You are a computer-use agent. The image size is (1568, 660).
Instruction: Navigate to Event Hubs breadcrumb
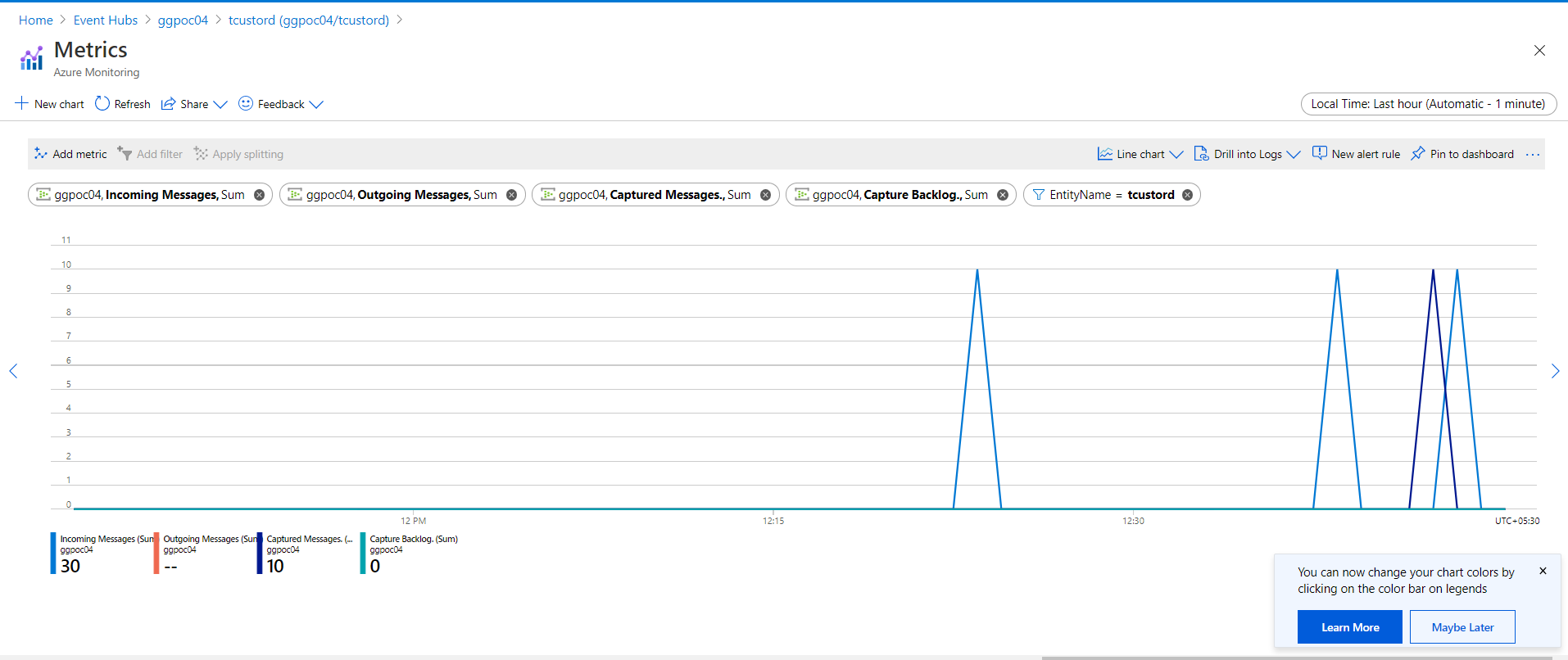click(106, 20)
